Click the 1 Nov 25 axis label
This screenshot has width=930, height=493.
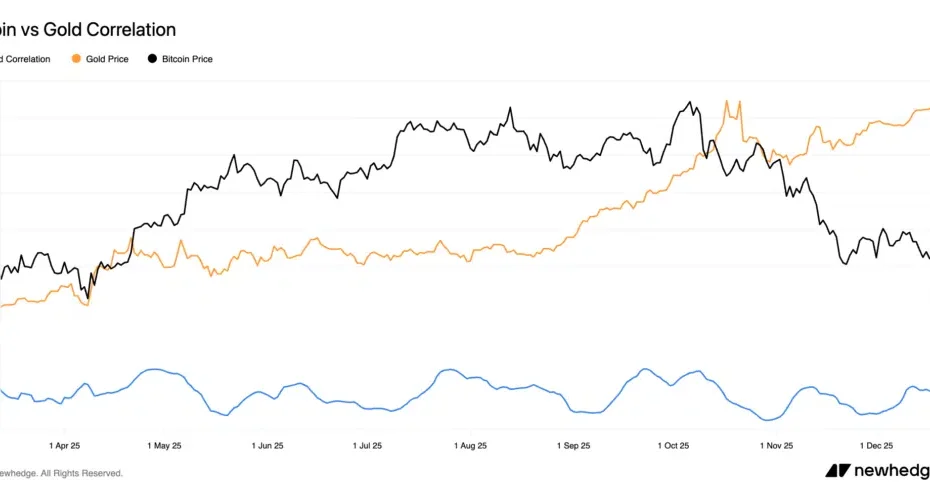776,445
